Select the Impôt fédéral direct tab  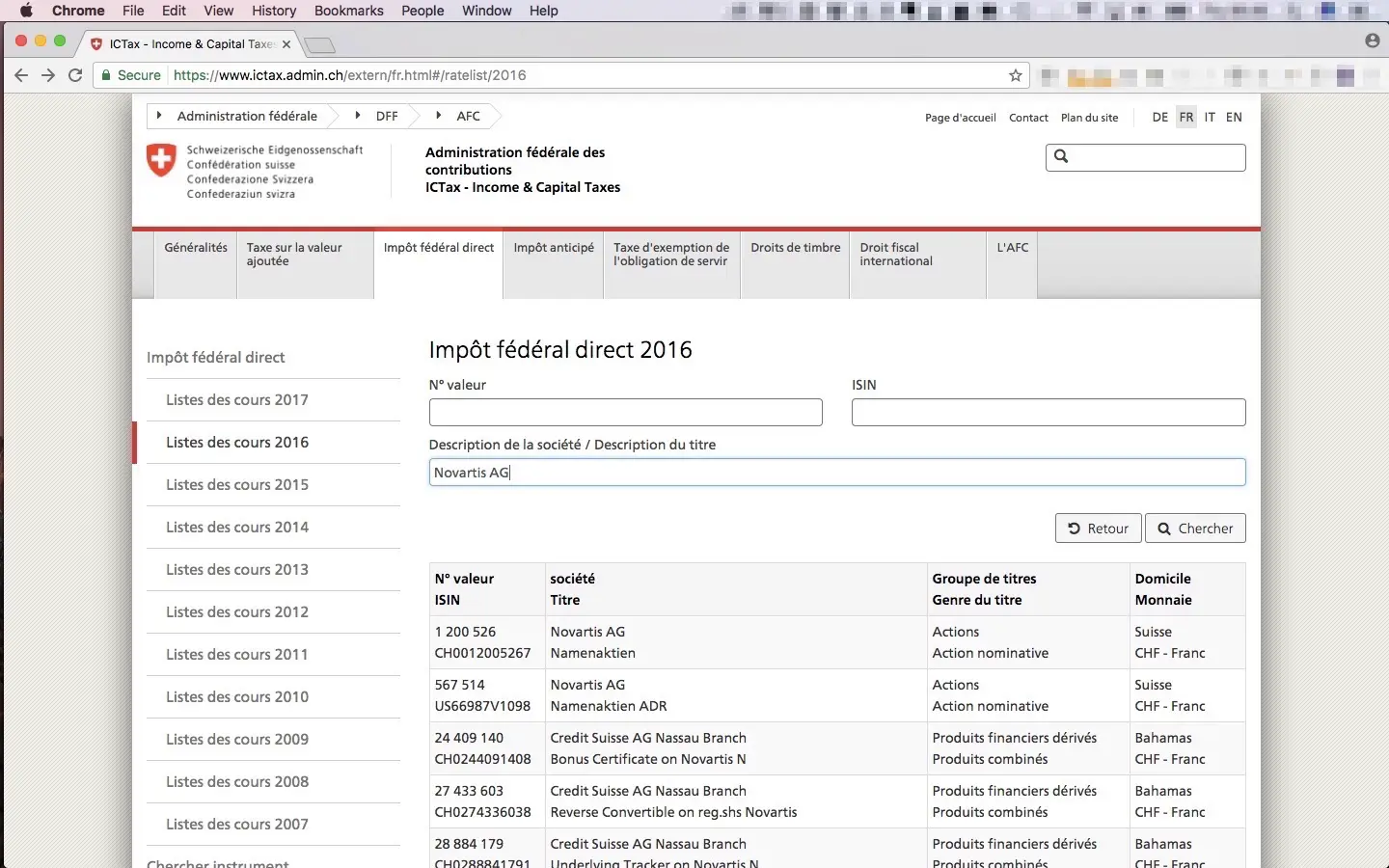click(439, 264)
